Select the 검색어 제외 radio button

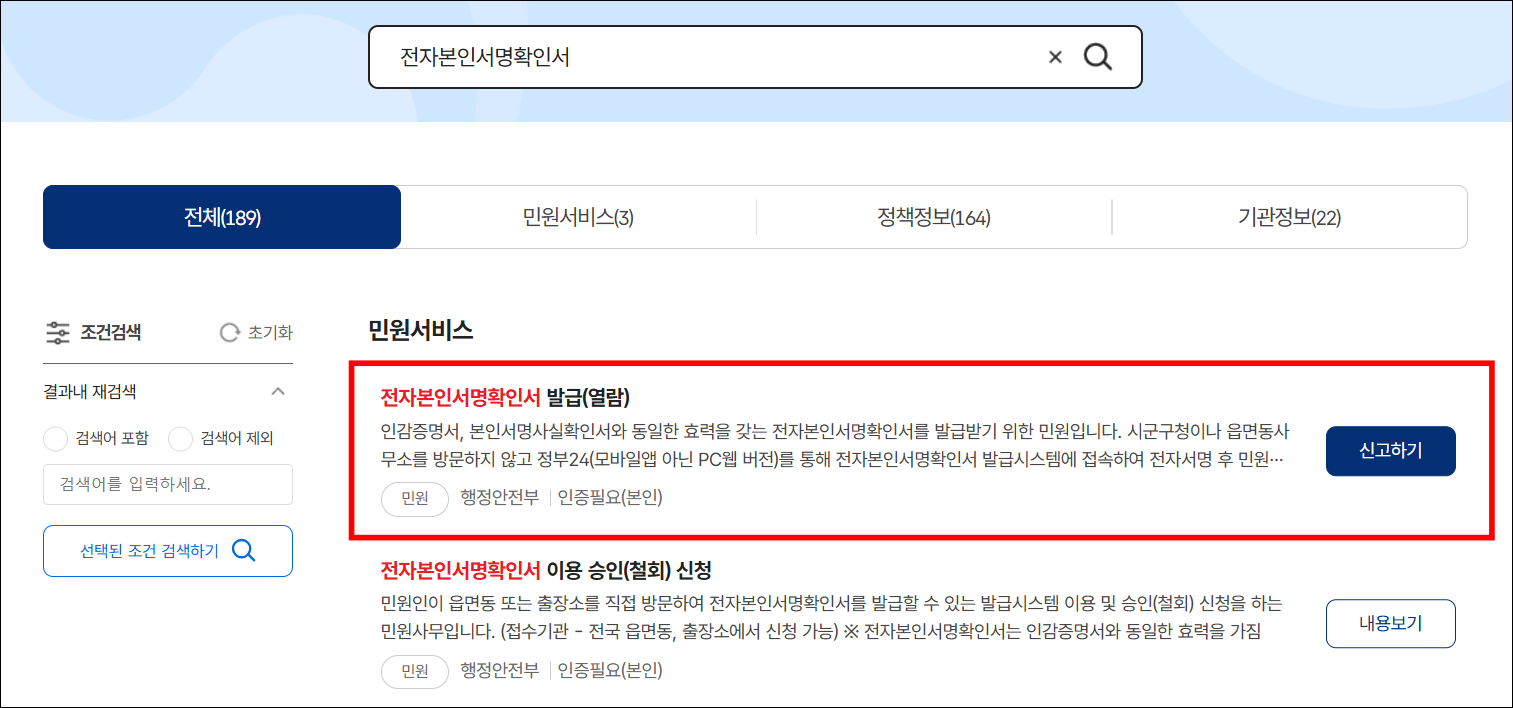(180, 438)
